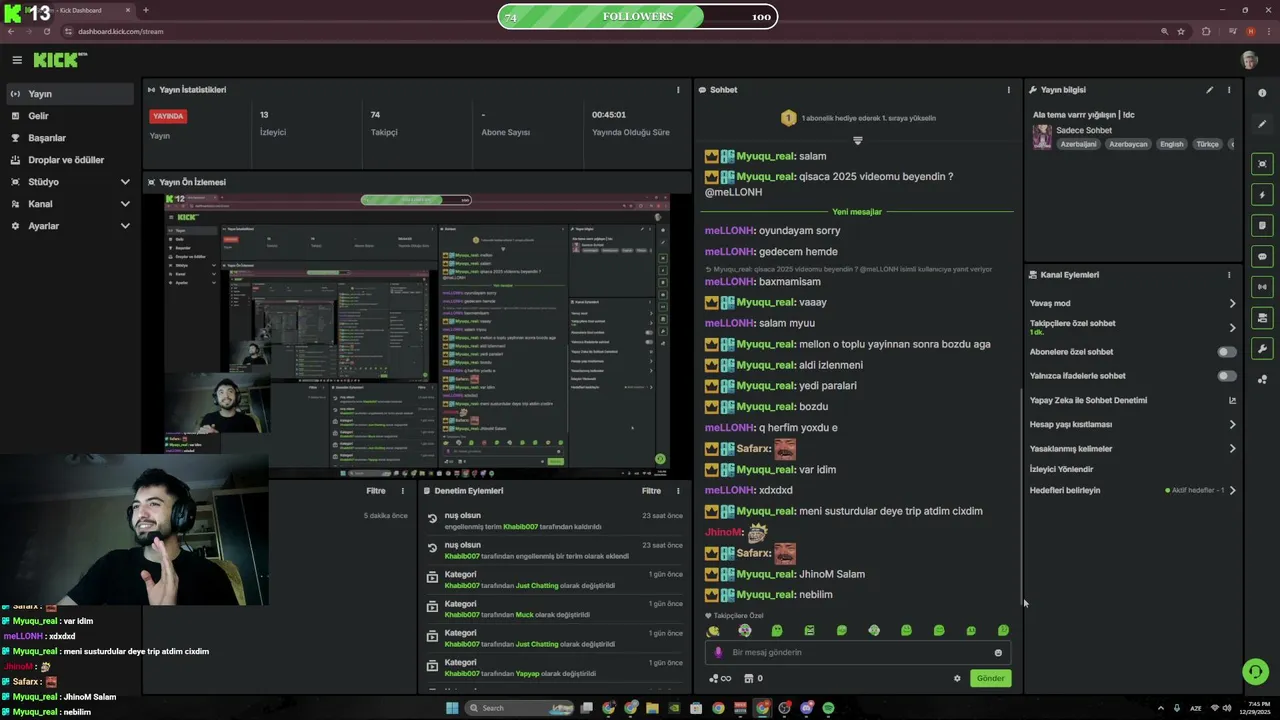Viewport: 1280px width, 720px height.
Task: Open Takipçilere özel sohbet settings arrow
Action: [x=1232, y=327]
